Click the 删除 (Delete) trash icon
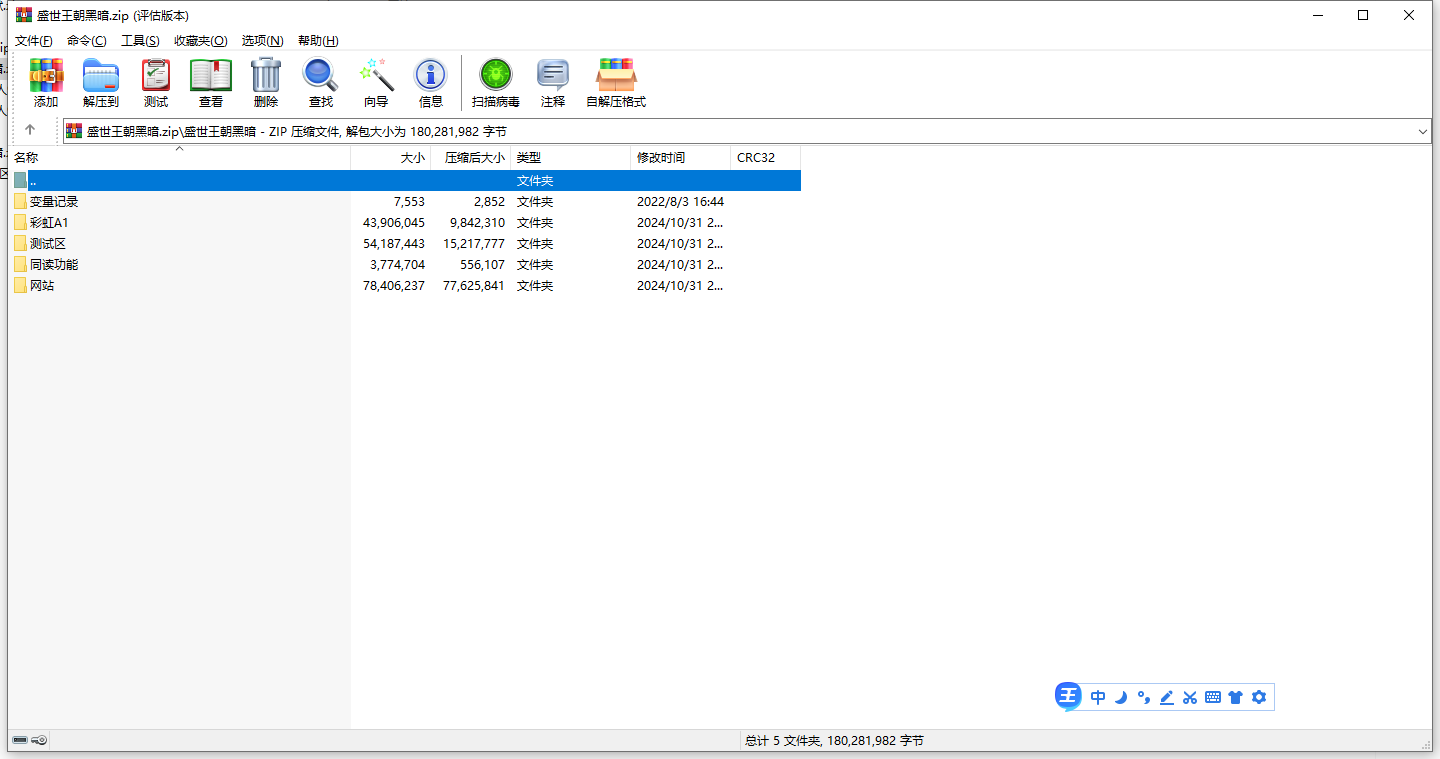The width and height of the screenshot is (1440, 759). coord(266,76)
